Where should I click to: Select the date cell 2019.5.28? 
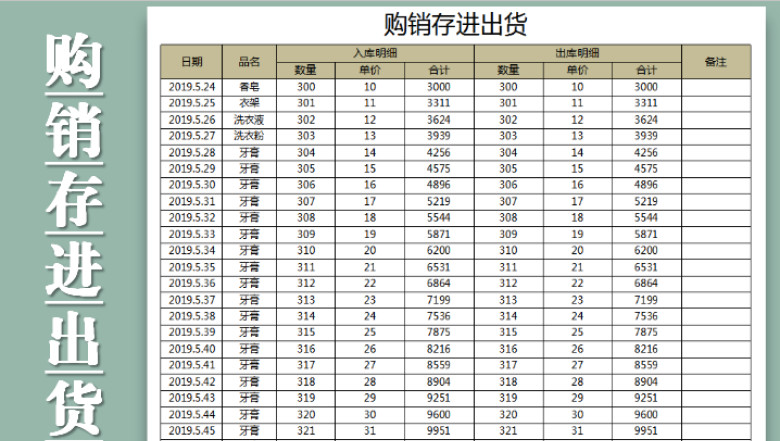tap(192, 153)
